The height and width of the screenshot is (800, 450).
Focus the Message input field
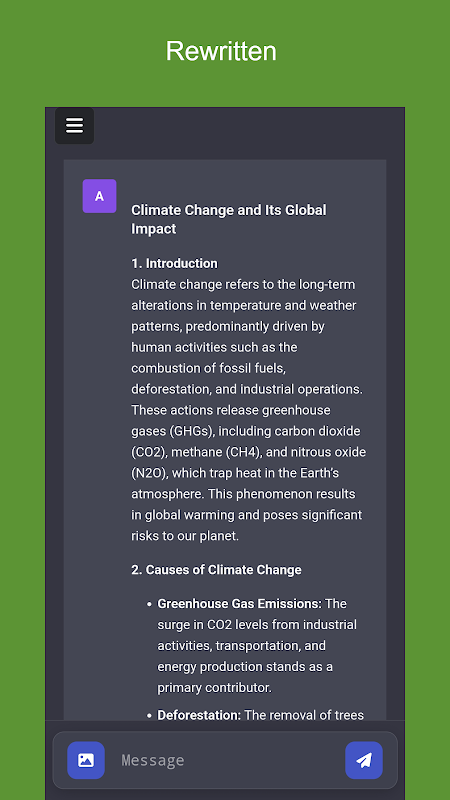(225, 760)
